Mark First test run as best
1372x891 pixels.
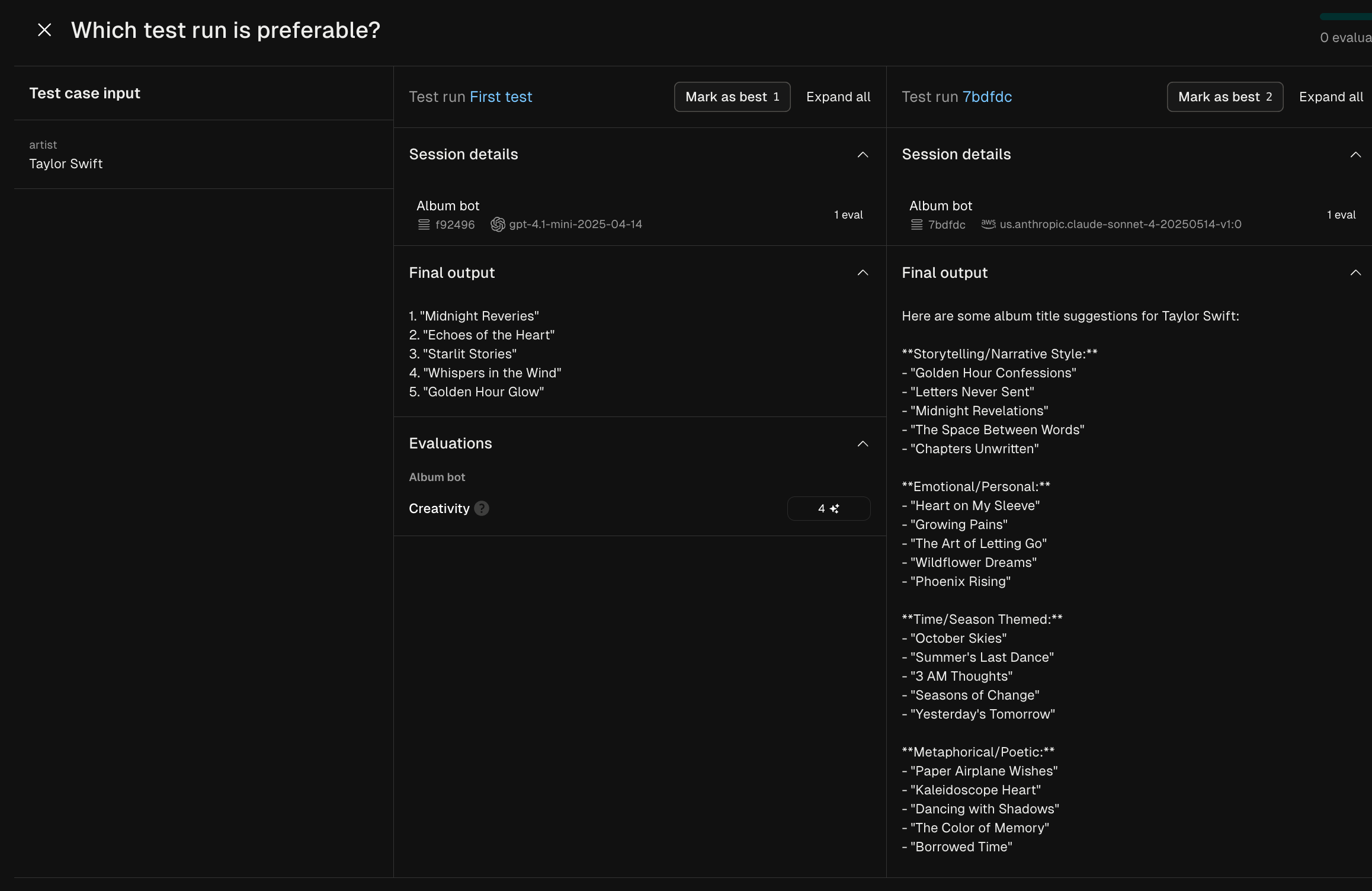[x=732, y=97]
